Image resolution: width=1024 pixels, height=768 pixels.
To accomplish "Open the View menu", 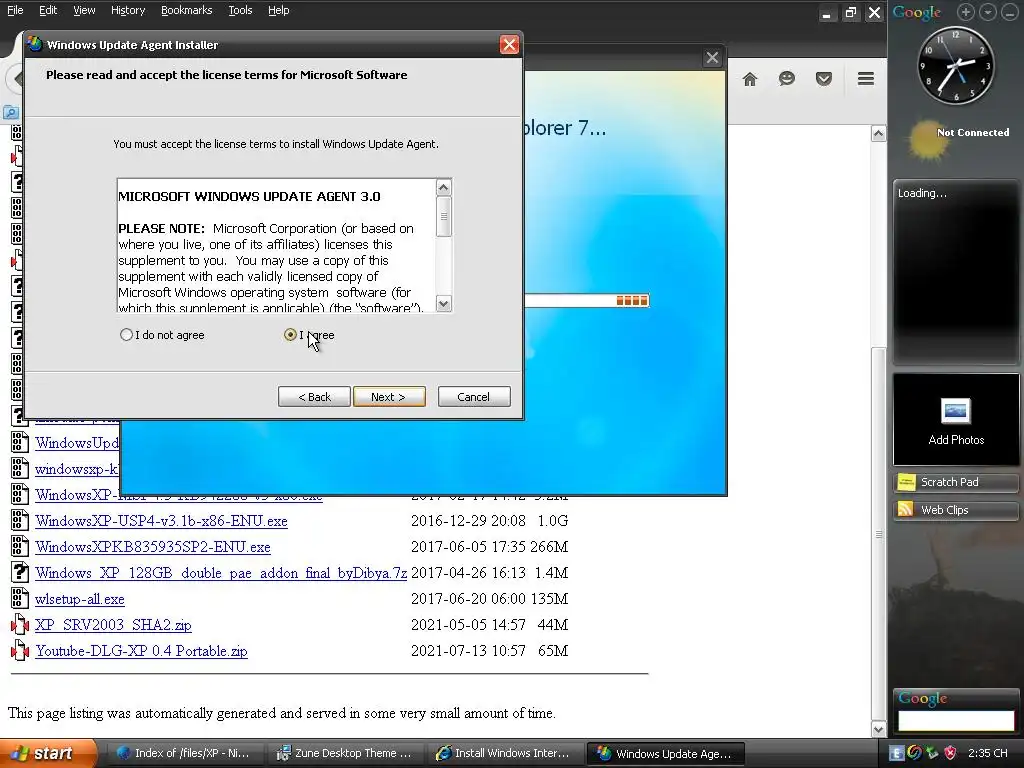I will [x=84, y=10].
